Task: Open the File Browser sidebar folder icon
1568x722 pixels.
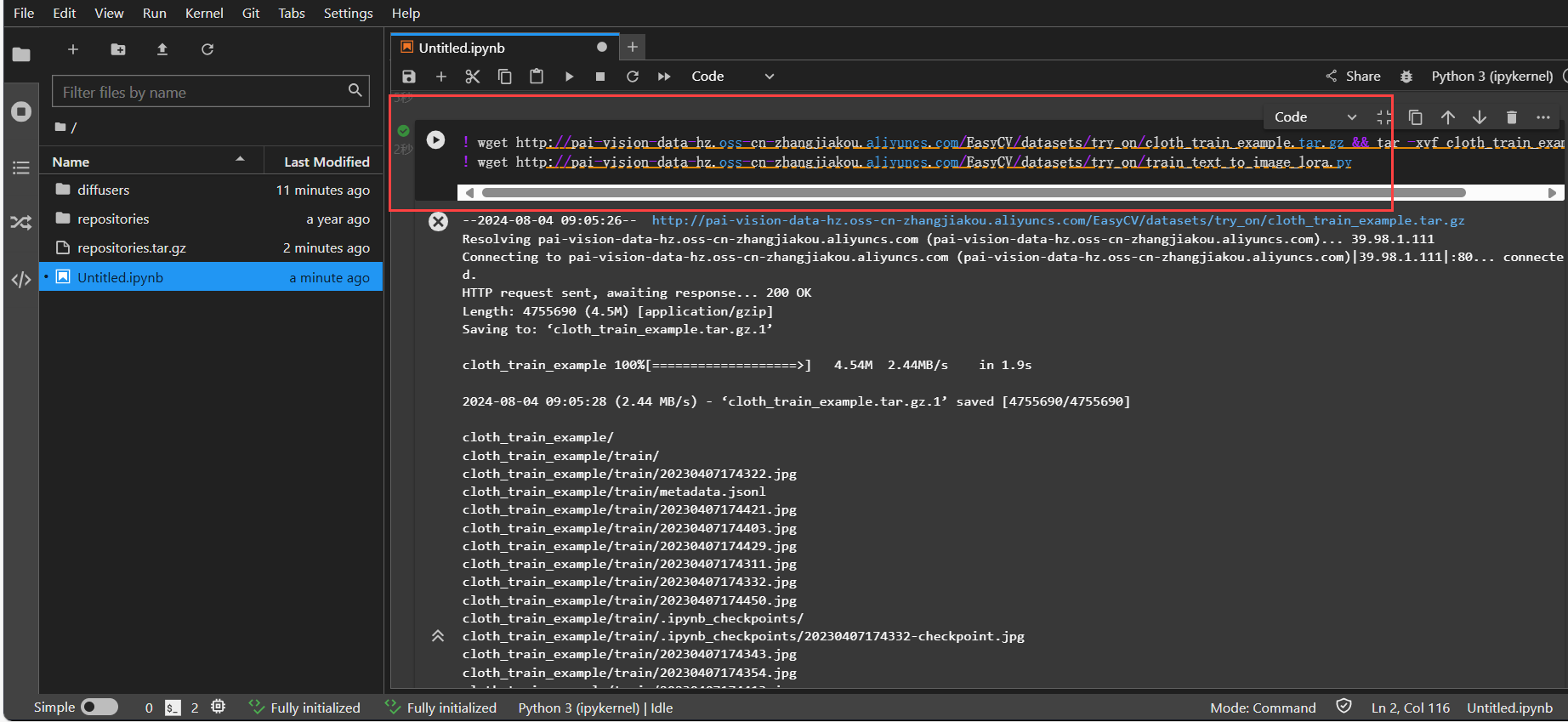Action: pos(21,54)
